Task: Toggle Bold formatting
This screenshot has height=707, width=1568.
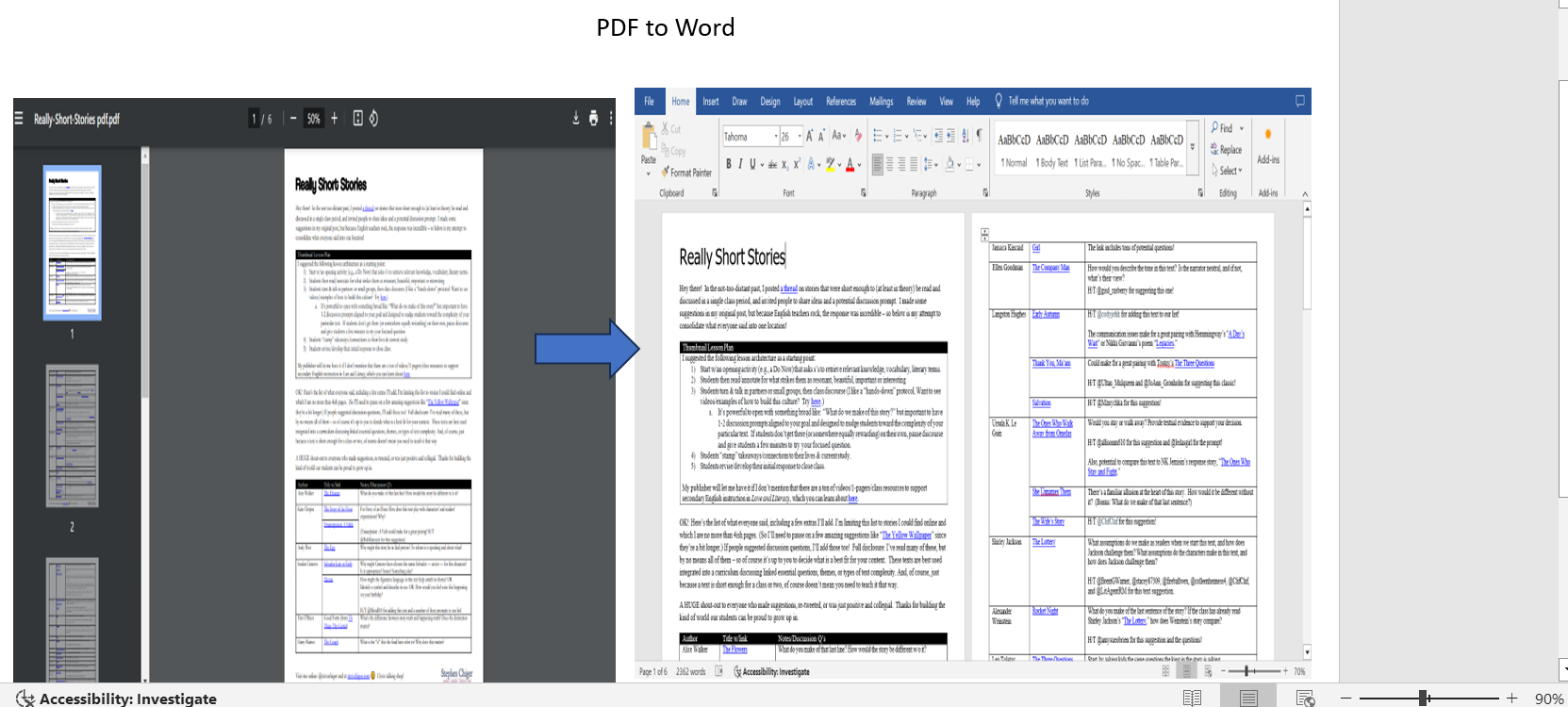Action: [728, 164]
